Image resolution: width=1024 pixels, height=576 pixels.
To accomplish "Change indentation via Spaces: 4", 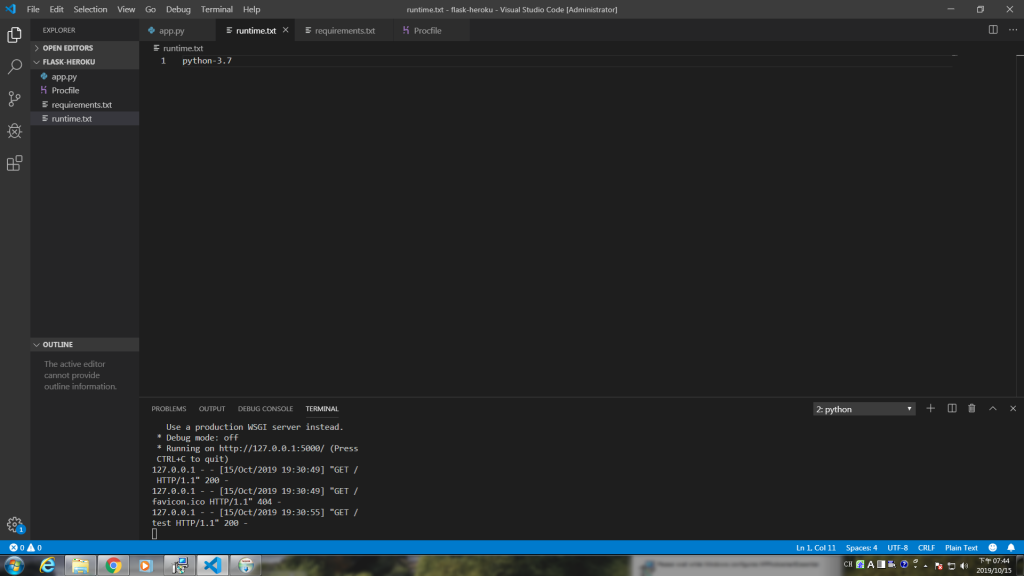I will [x=861, y=548].
